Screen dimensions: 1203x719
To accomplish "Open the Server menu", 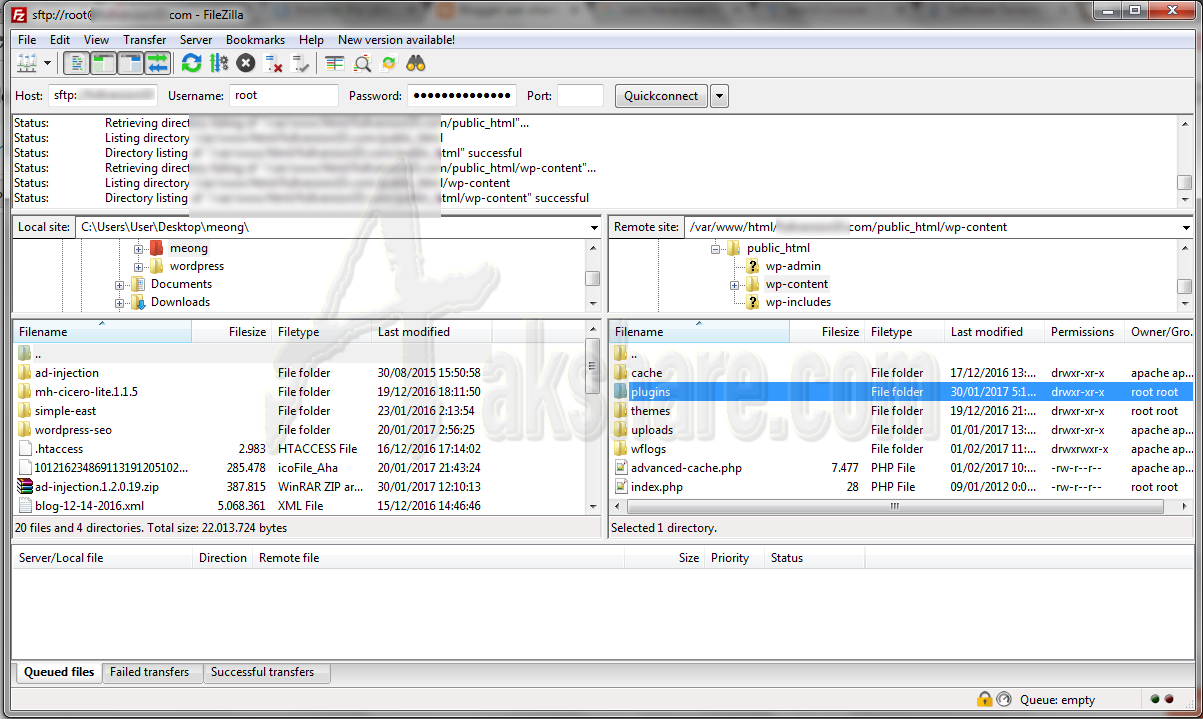I will 196,40.
